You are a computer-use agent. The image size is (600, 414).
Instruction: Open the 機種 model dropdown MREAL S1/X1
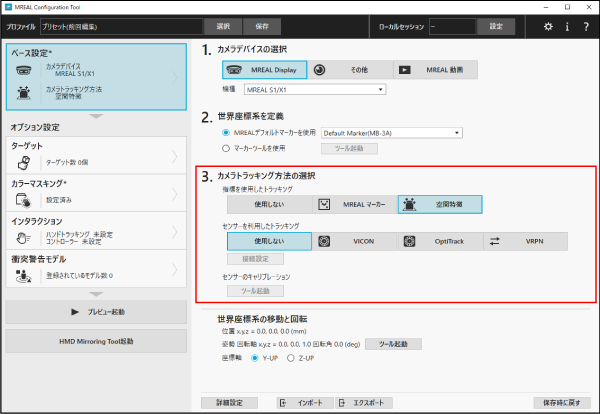[x=315, y=90]
